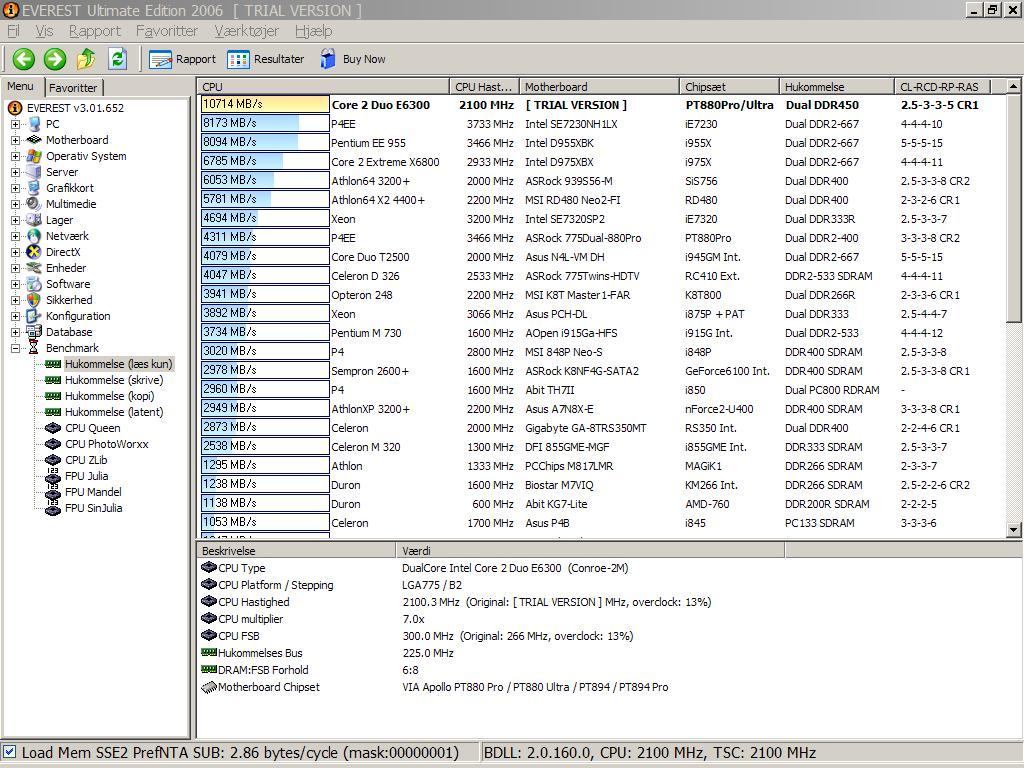Click the Multimedie icon in the tree
The width and height of the screenshot is (1024, 768).
click(x=34, y=204)
